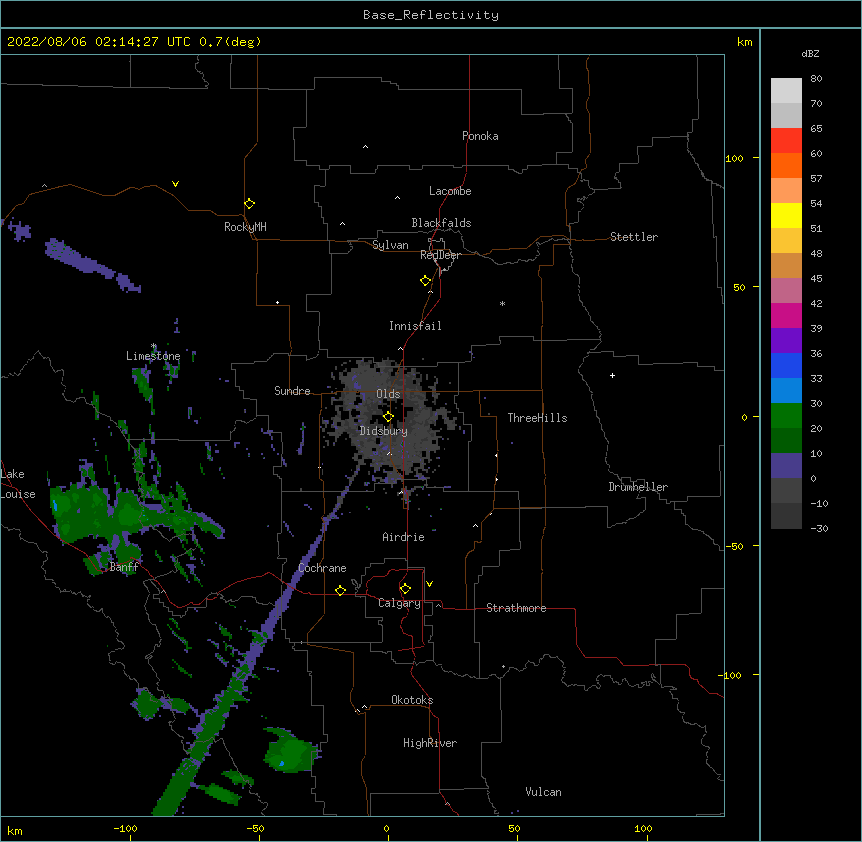
Task: Click the Strathmore label
Action: 516,608
